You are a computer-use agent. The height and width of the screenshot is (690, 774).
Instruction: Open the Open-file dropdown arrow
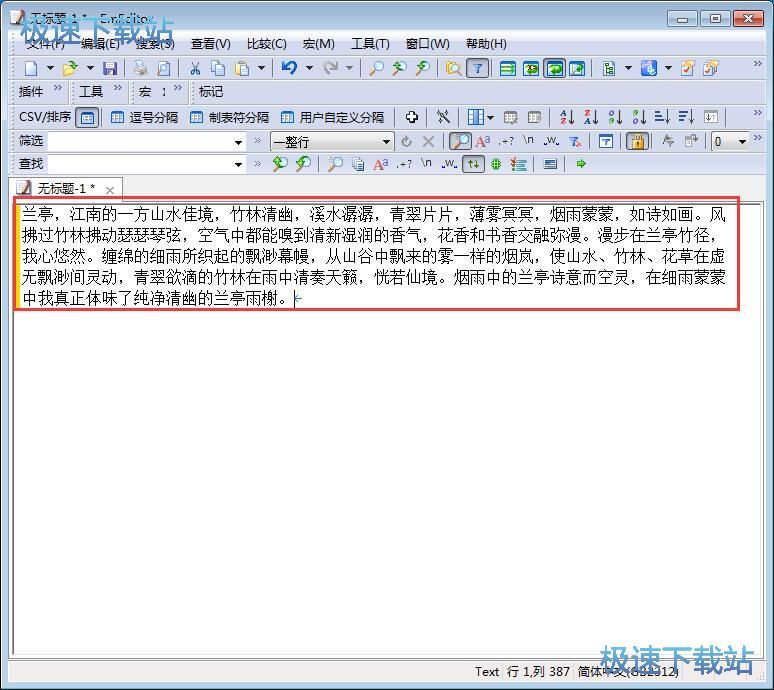tap(90, 68)
